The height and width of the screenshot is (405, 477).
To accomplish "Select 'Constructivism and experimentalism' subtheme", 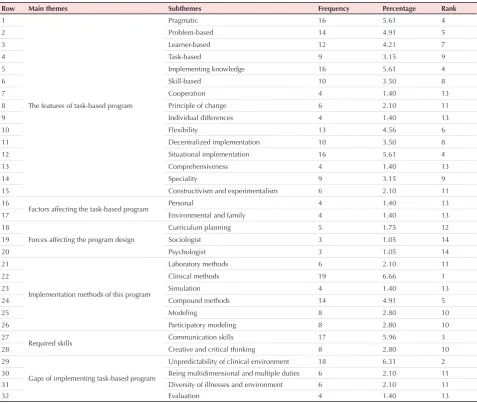I will (223, 191).
